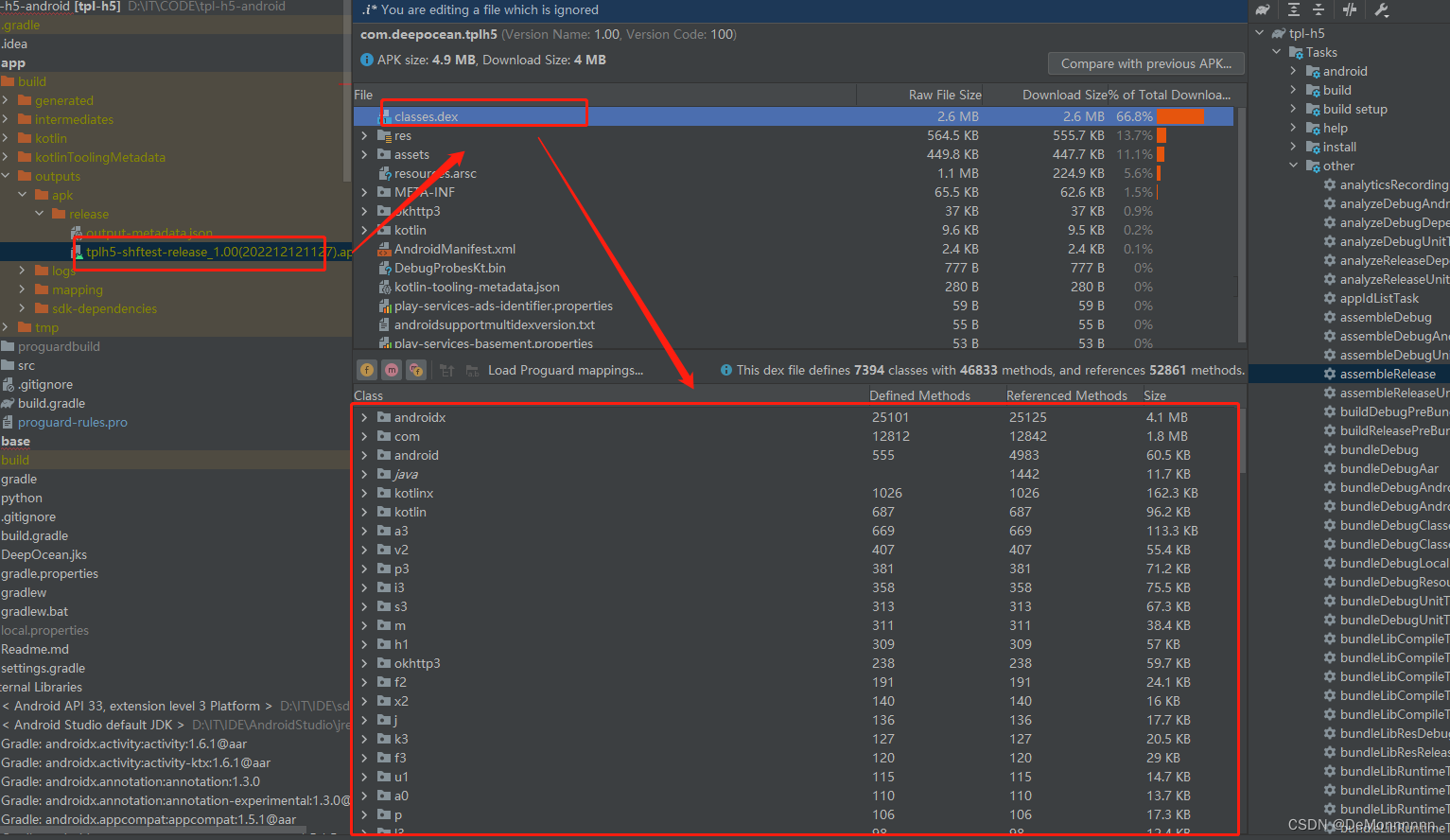
Task: Expand the build setup task group
Action: tap(1293, 109)
